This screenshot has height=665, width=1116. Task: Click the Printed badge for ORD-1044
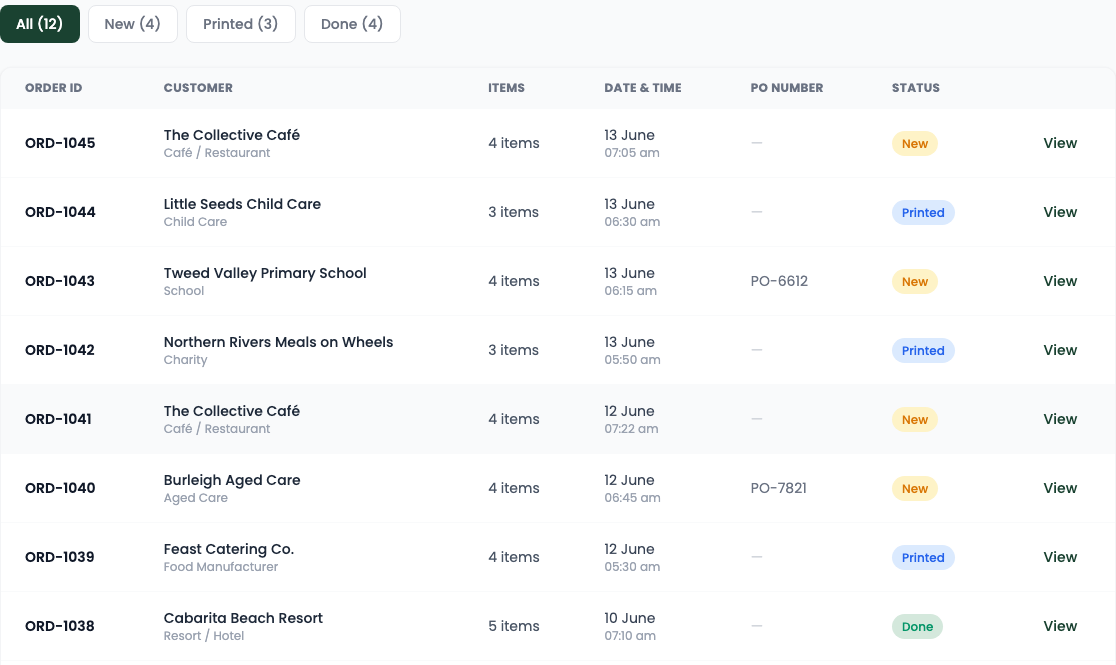[x=923, y=213]
